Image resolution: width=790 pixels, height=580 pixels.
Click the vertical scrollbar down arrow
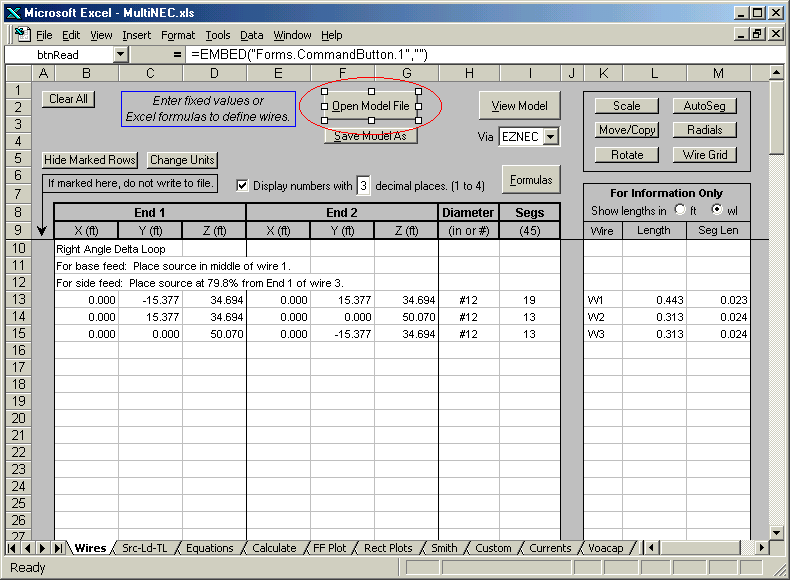click(x=777, y=532)
